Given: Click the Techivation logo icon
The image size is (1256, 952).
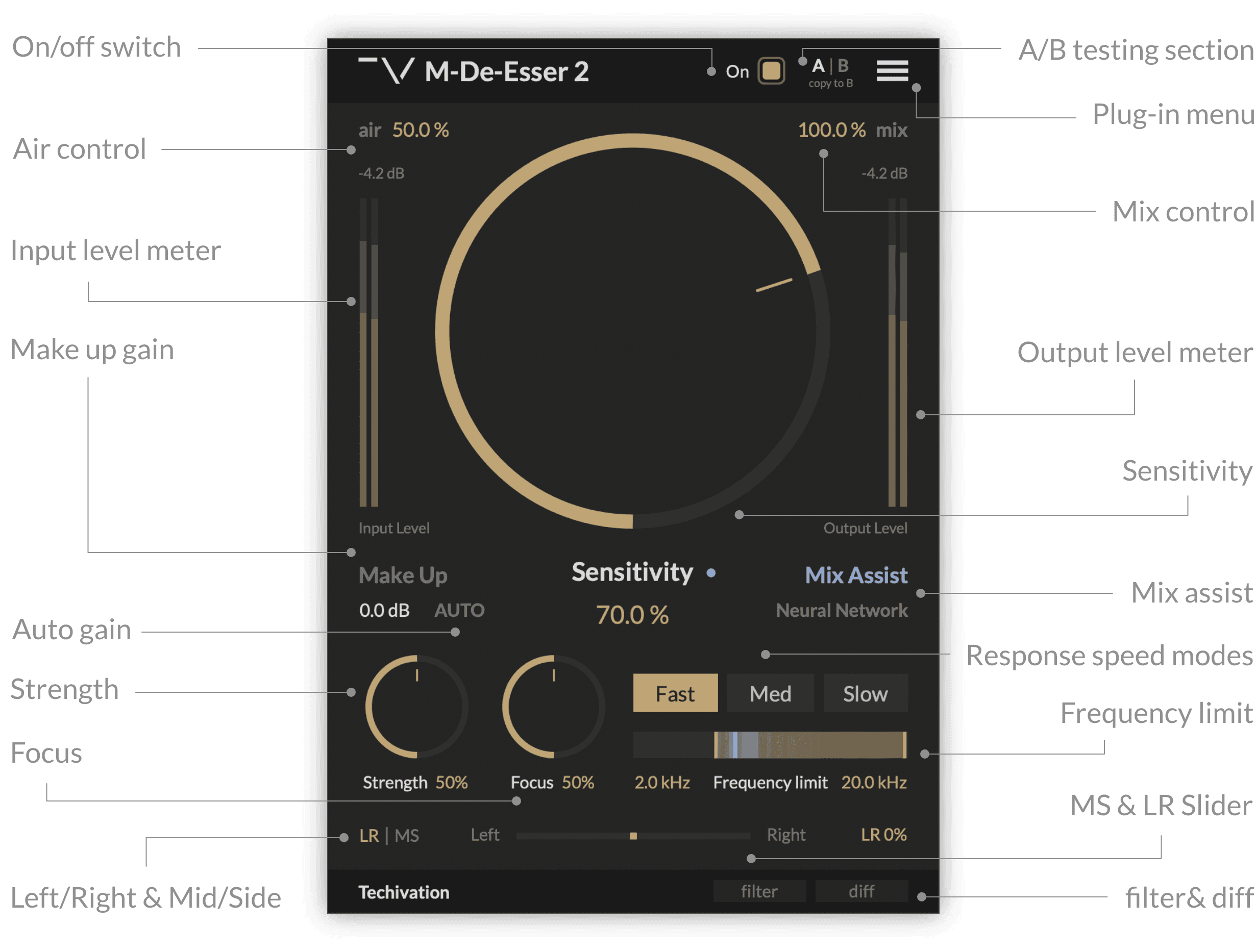Looking at the screenshot, I should (387, 70).
